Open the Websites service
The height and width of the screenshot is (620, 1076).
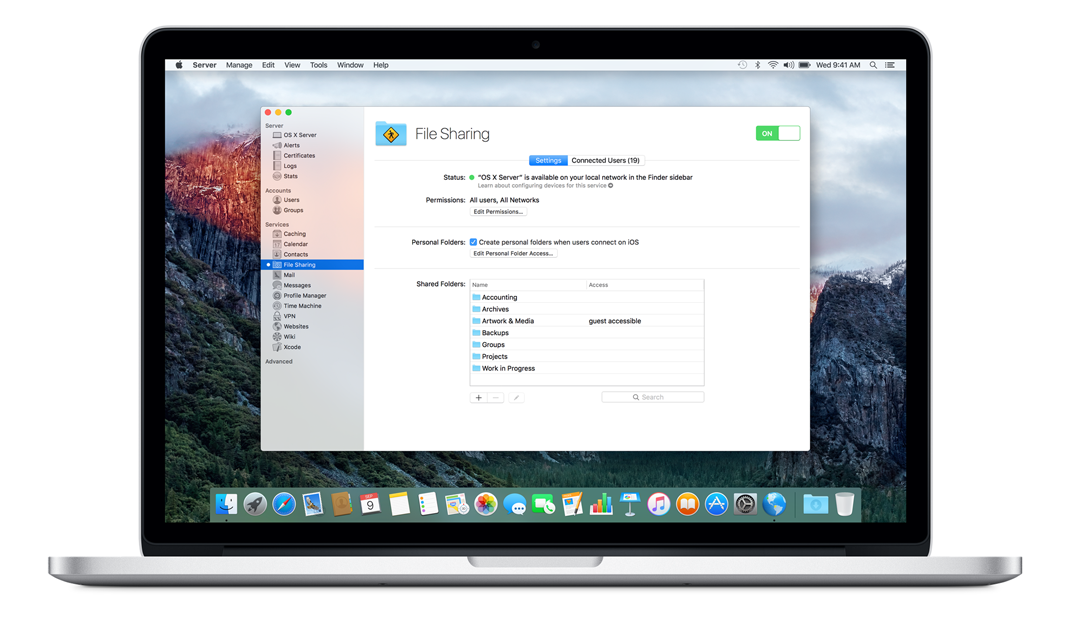click(296, 327)
